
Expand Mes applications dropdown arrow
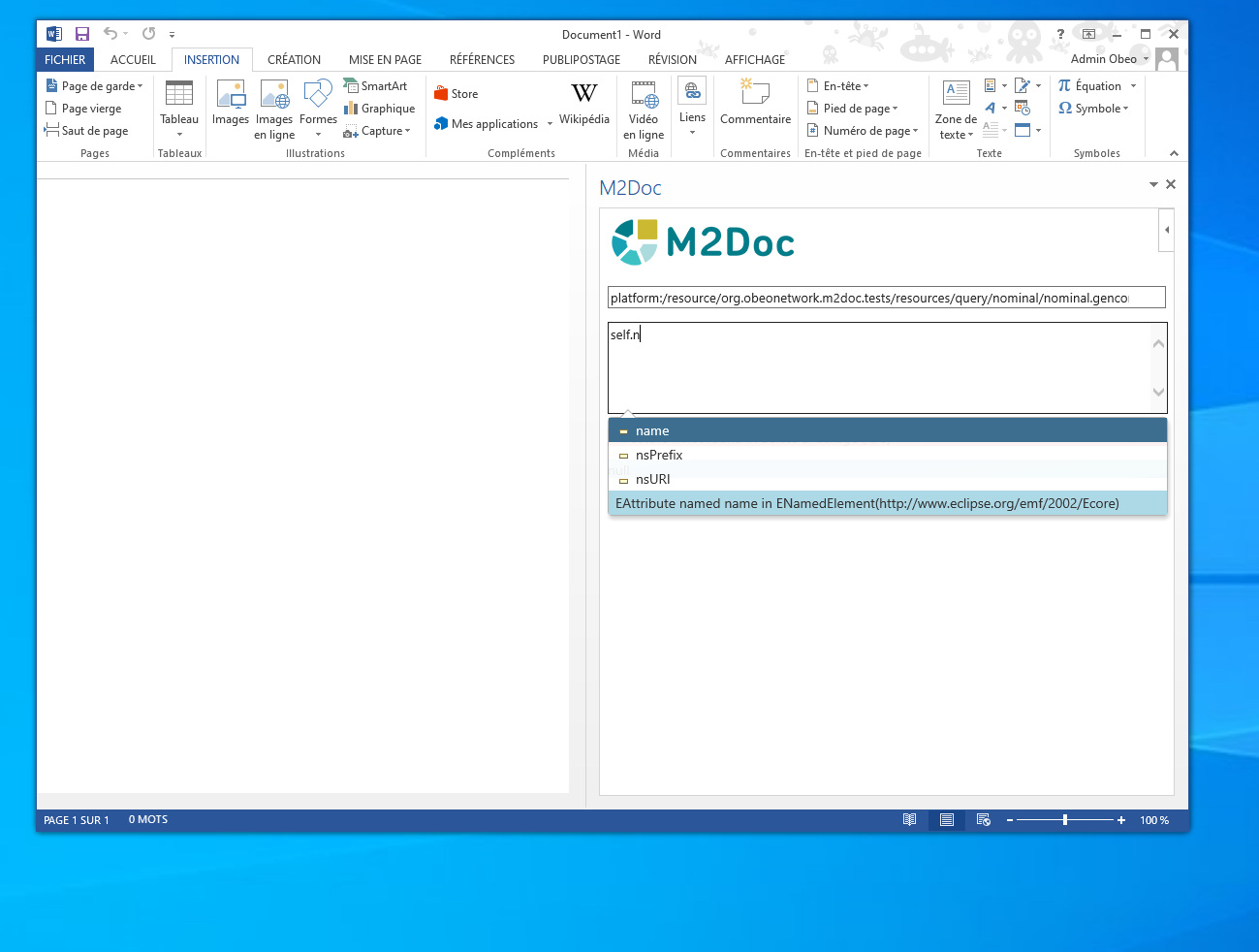pos(550,124)
